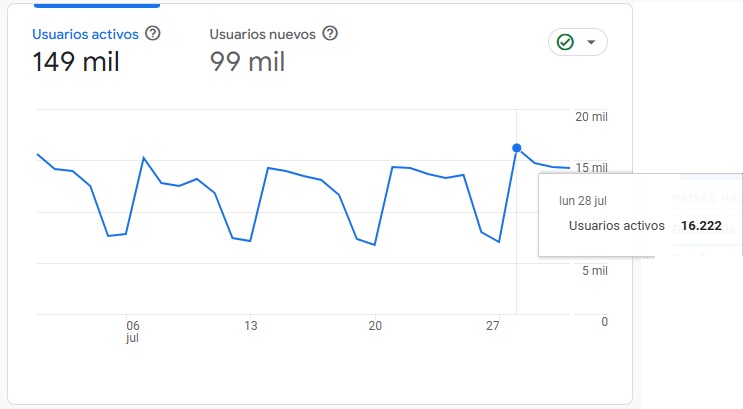Image resolution: width=743 pixels, height=409 pixels.
Task: Click the 16.222 value in the tooltip
Action: (x=701, y=226)
